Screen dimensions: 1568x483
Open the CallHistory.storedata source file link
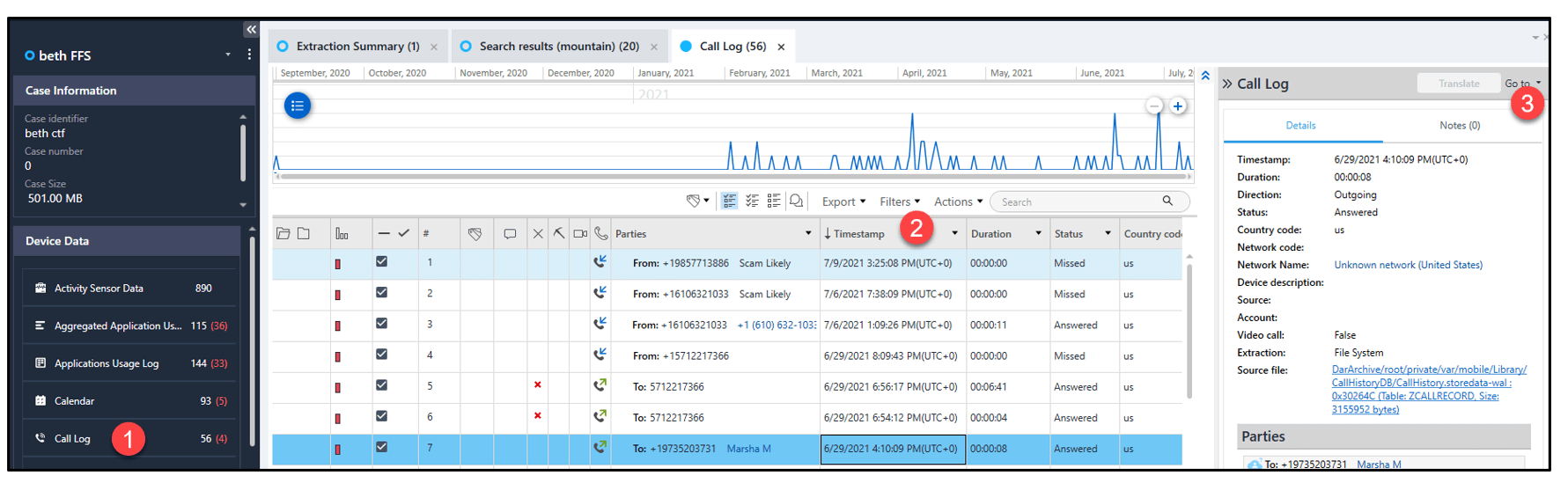pos(1429,390)
